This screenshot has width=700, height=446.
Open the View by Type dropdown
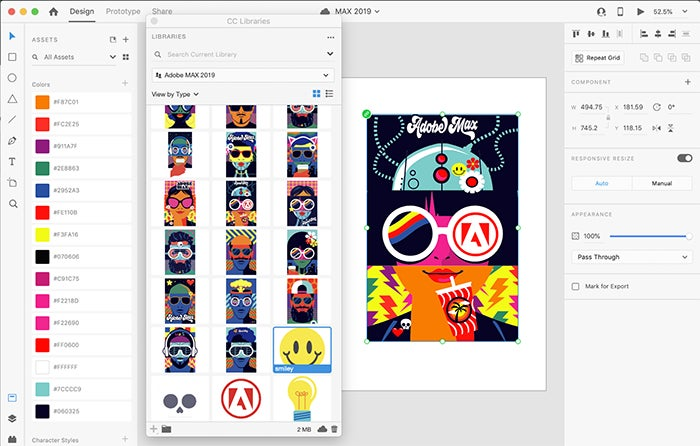click(x=175, y=94)
